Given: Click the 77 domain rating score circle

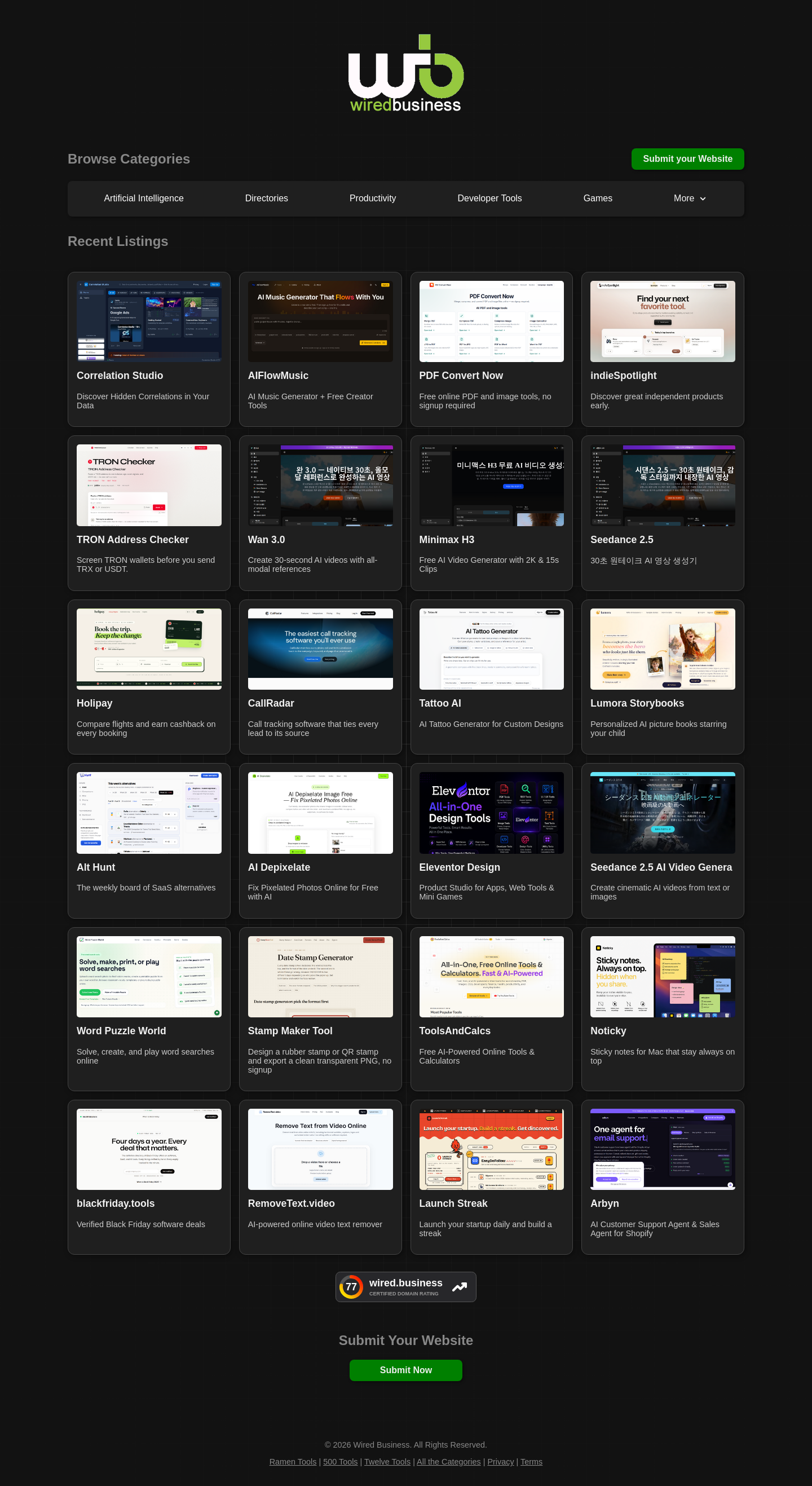Looking at the screenshot, I should [351, 1287].
